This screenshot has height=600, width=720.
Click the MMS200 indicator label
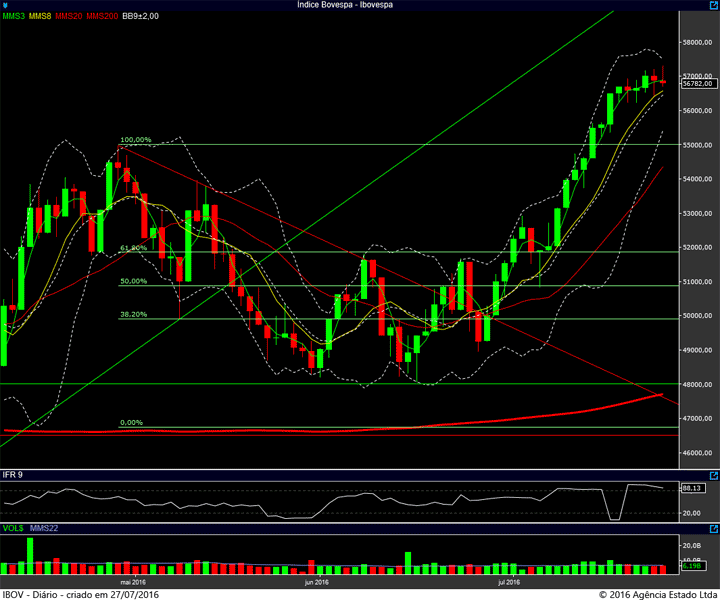tap(102, 16)
